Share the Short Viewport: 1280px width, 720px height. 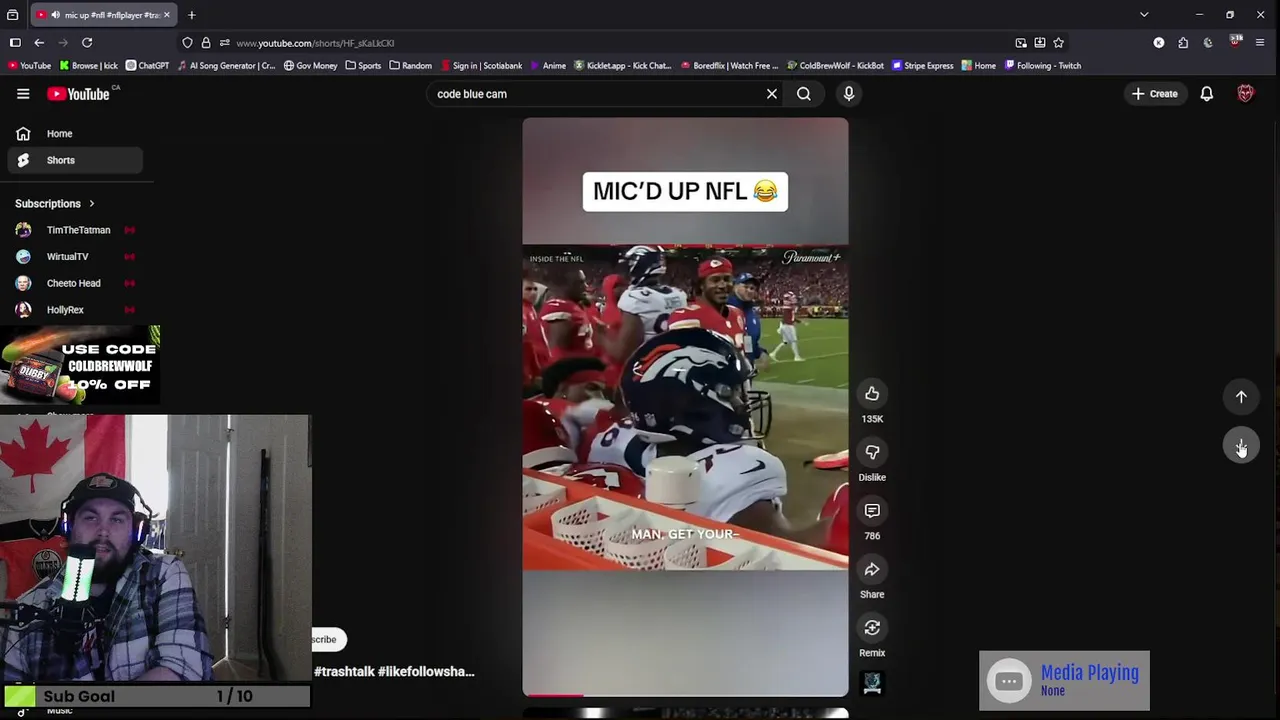(x=872, y=570)
